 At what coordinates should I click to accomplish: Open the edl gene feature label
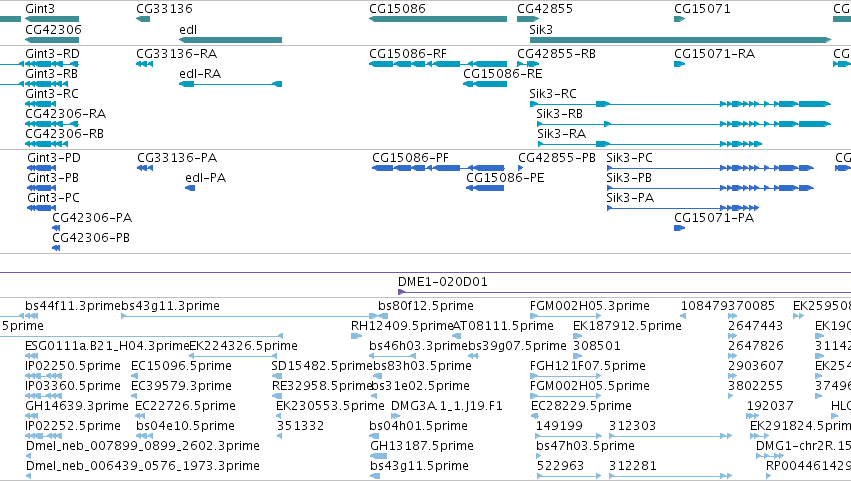pos(188,30)
